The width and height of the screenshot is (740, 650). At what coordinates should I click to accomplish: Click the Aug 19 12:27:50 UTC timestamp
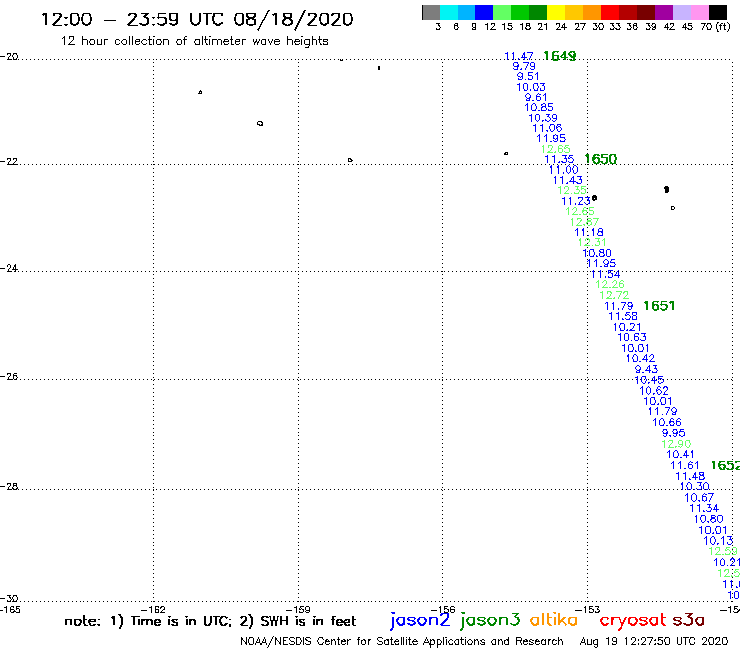(x=654, y=641)
